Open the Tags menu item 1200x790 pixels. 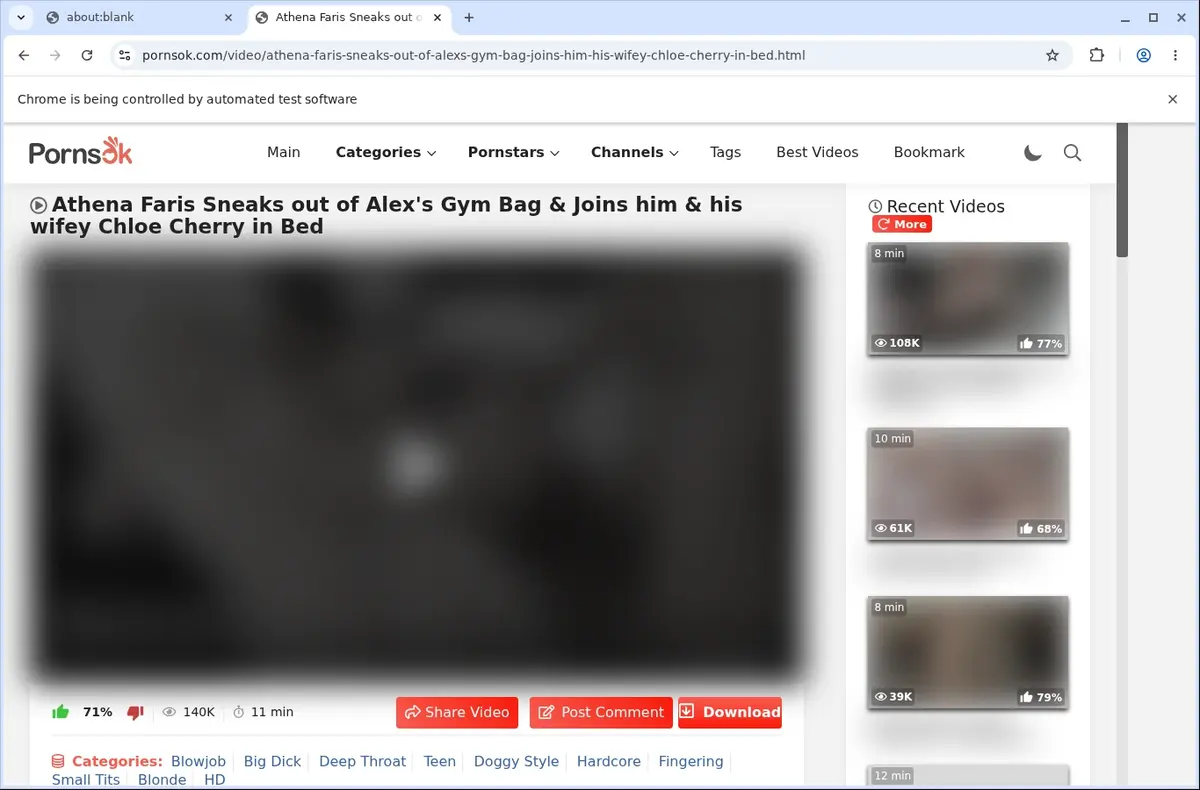pos(725,152)
